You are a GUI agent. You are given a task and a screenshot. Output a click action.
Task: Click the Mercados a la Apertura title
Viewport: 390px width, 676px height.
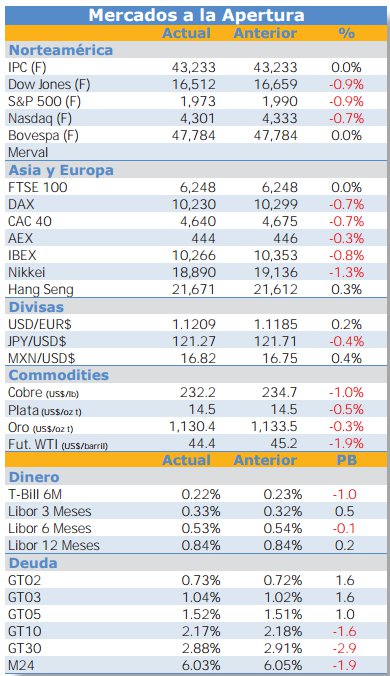(x=196, y=15)
